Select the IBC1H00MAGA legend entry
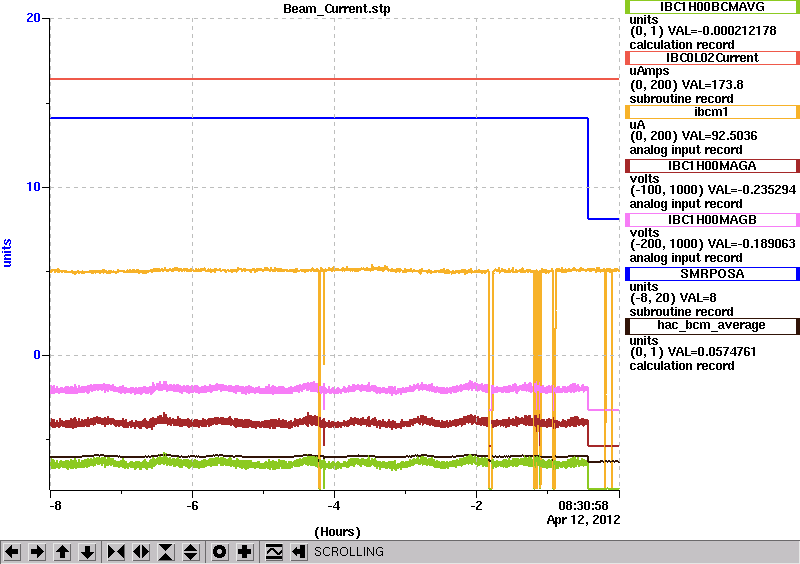The width and height of the screenshot is (800, 564). [712, 166]
